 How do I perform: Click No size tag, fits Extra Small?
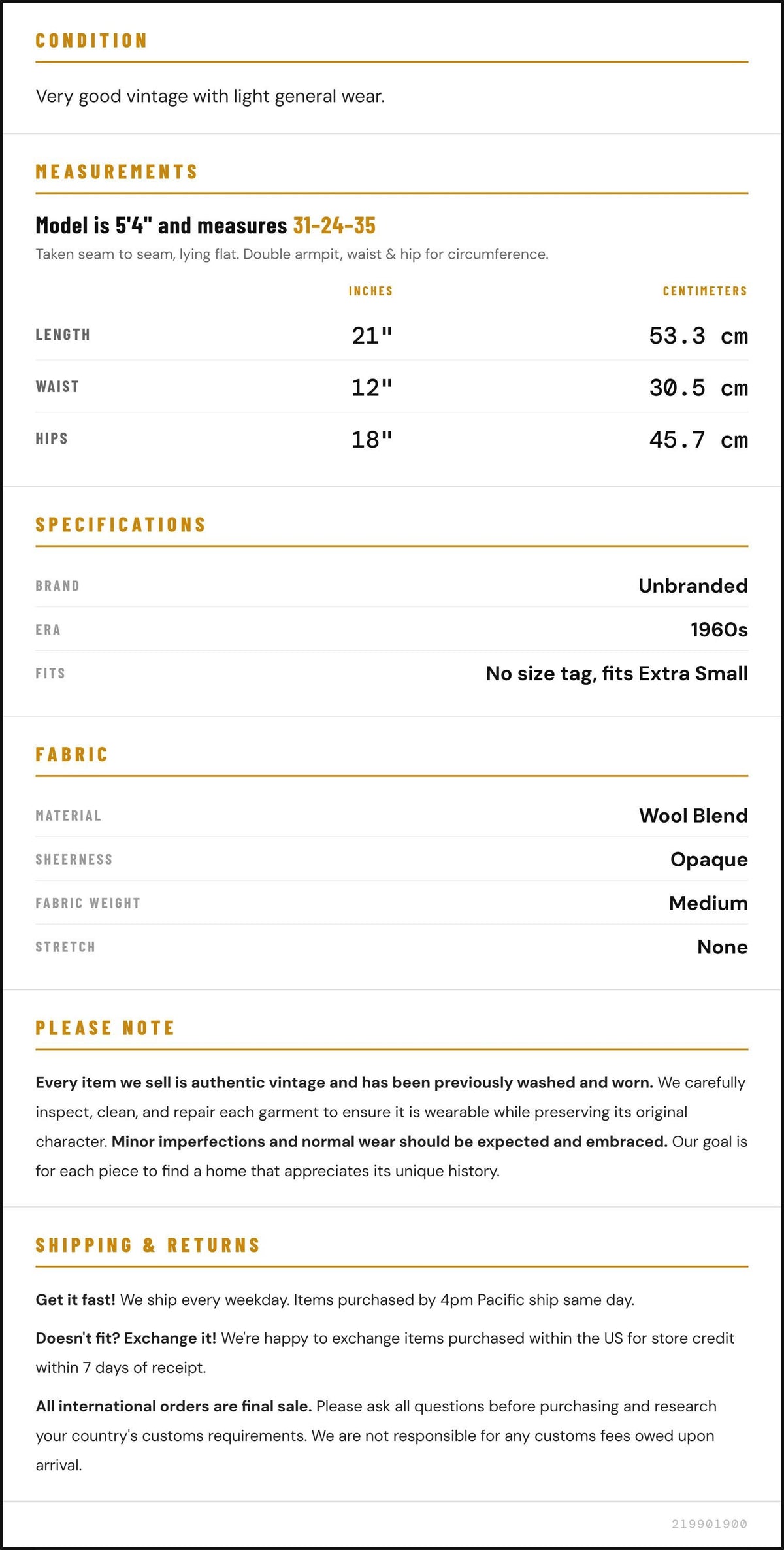[x=617, y=673]
